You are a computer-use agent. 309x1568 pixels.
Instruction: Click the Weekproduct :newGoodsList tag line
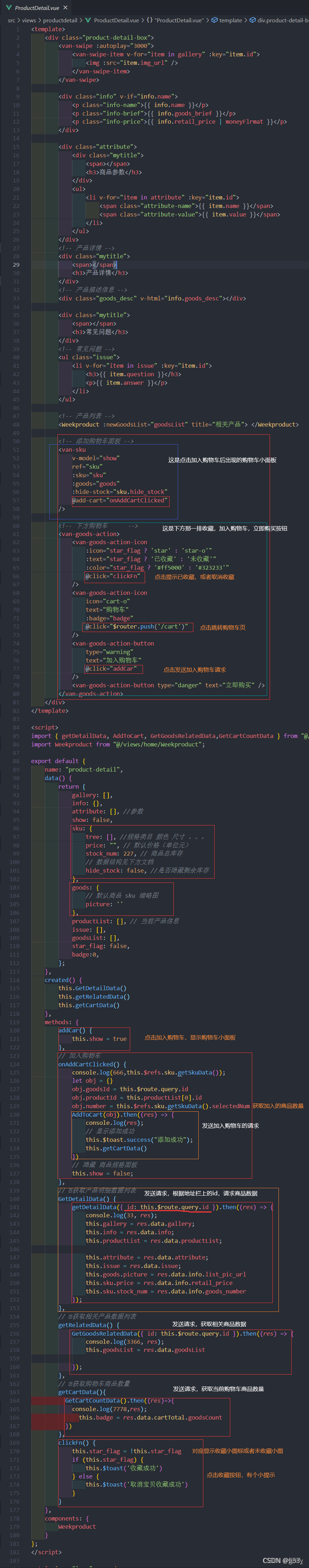(x=178, y=424)
